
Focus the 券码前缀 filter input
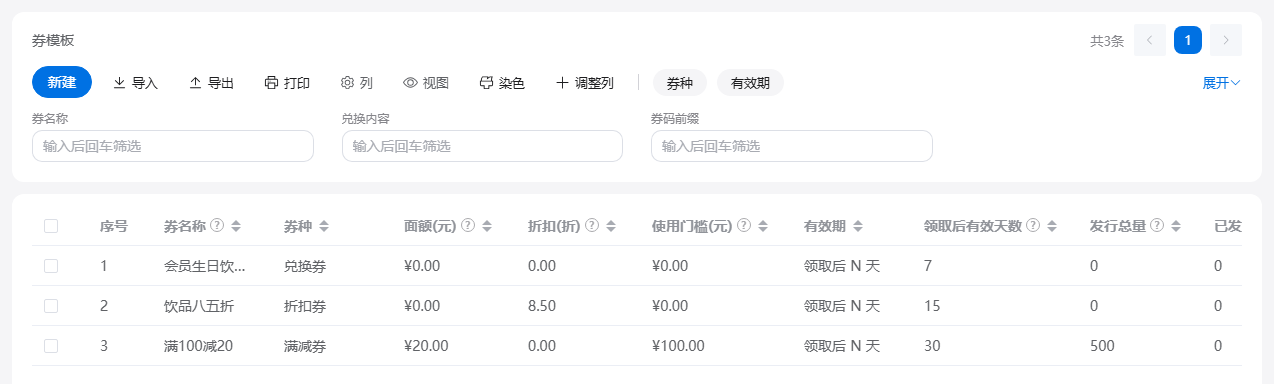tap(791, 146)
